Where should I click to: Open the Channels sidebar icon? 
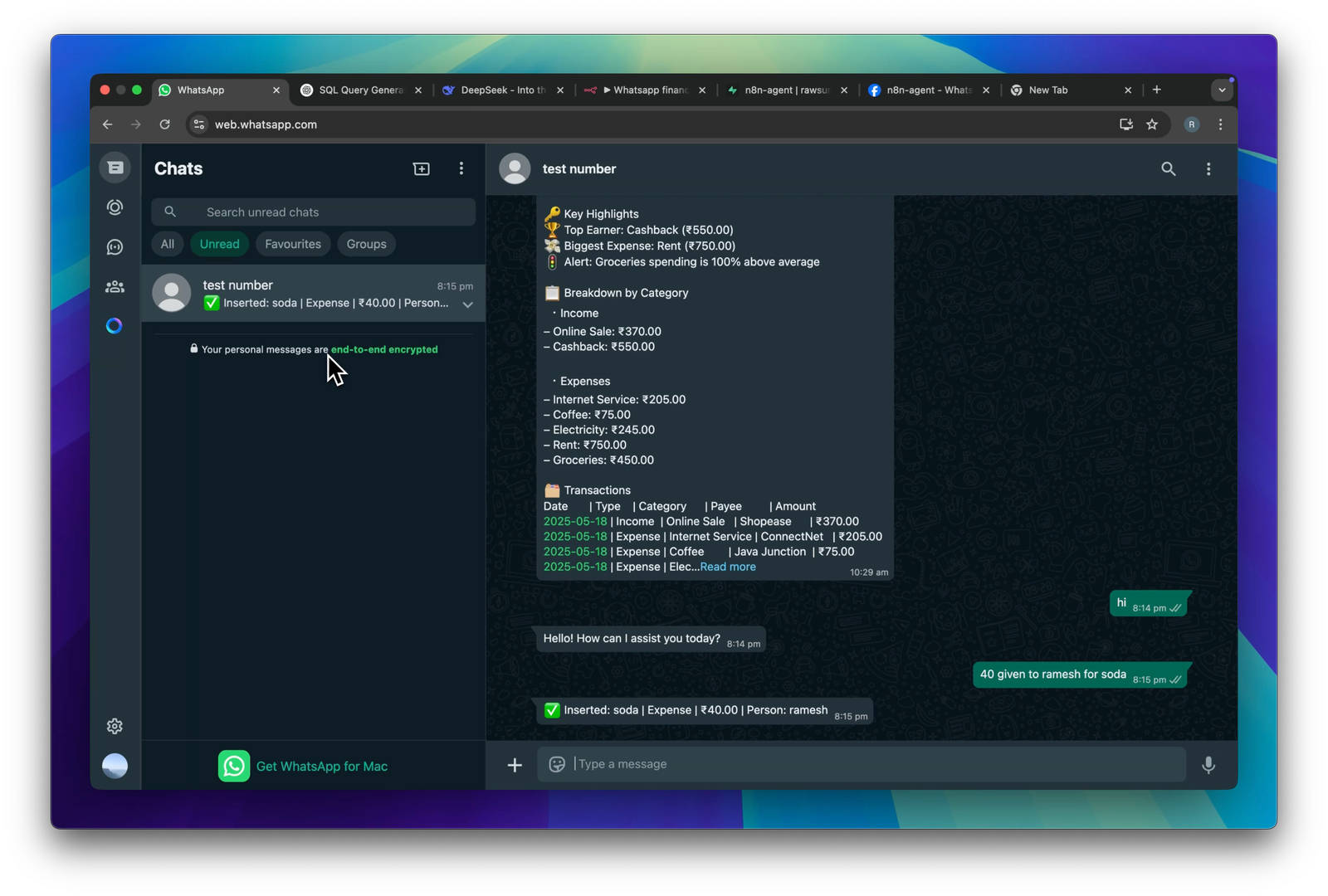pos(115,247)
